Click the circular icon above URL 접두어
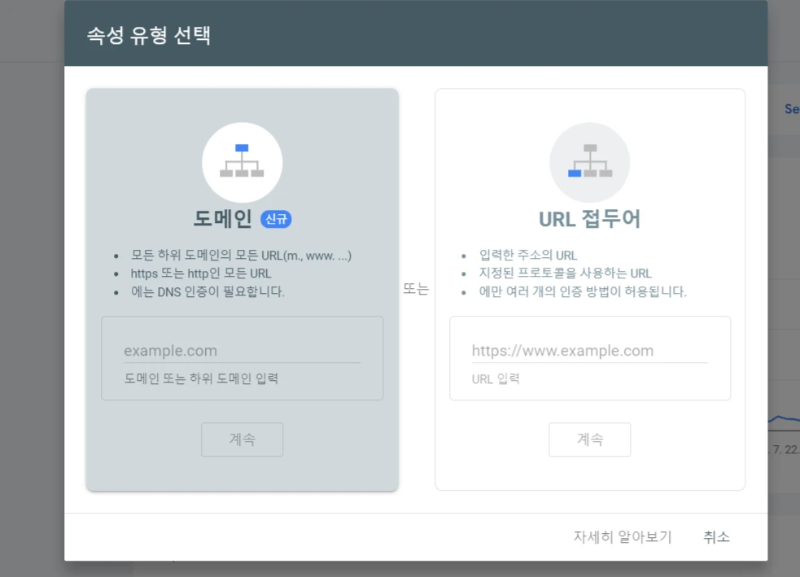Image resolution: width=800 pixels, height=577 pixels. pos(590,160)
